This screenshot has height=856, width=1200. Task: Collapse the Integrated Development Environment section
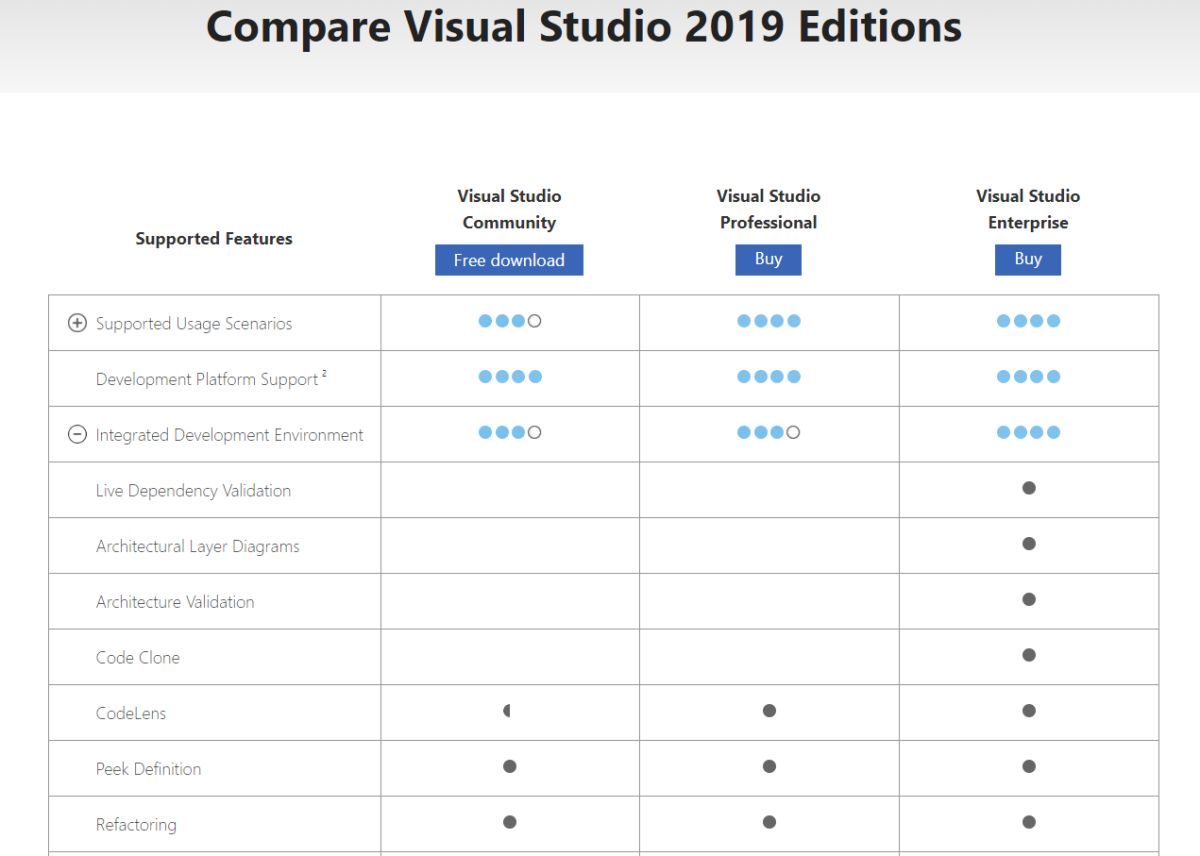pos(77,435)
